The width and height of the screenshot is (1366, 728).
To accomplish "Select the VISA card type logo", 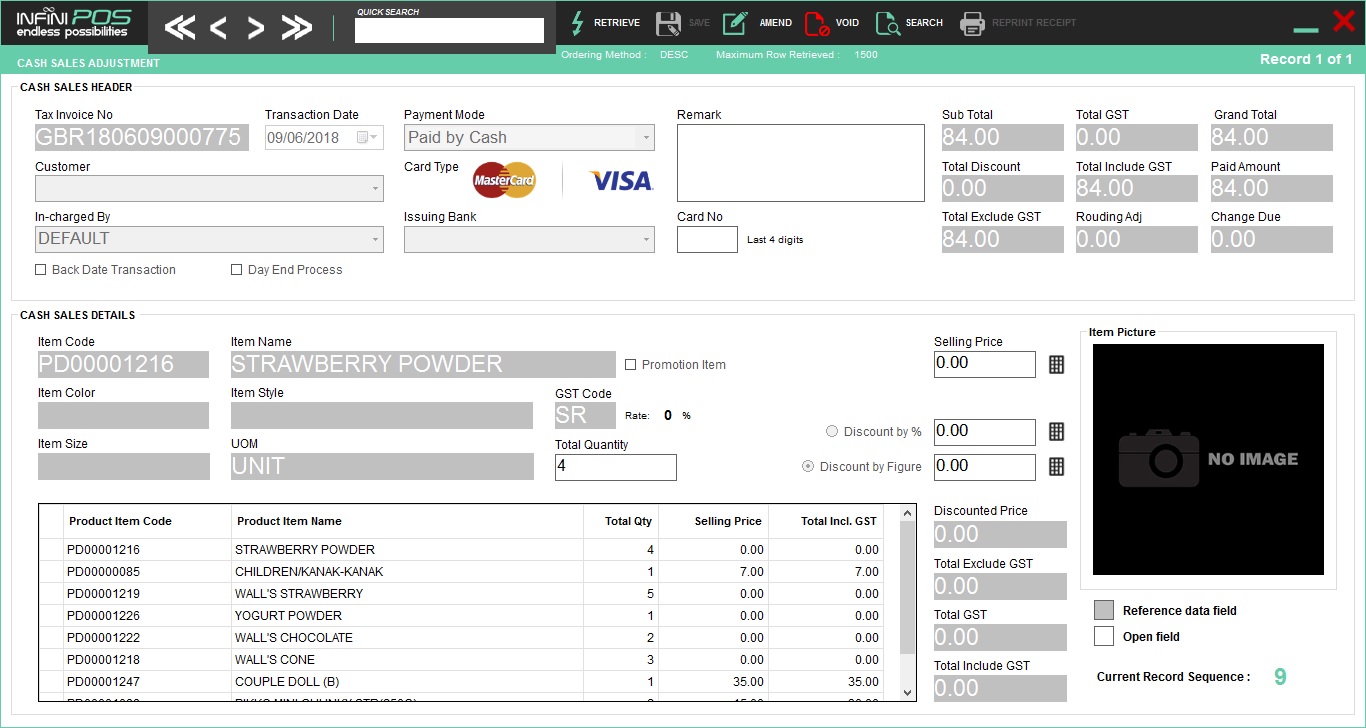I will click(x=621, y=180).
